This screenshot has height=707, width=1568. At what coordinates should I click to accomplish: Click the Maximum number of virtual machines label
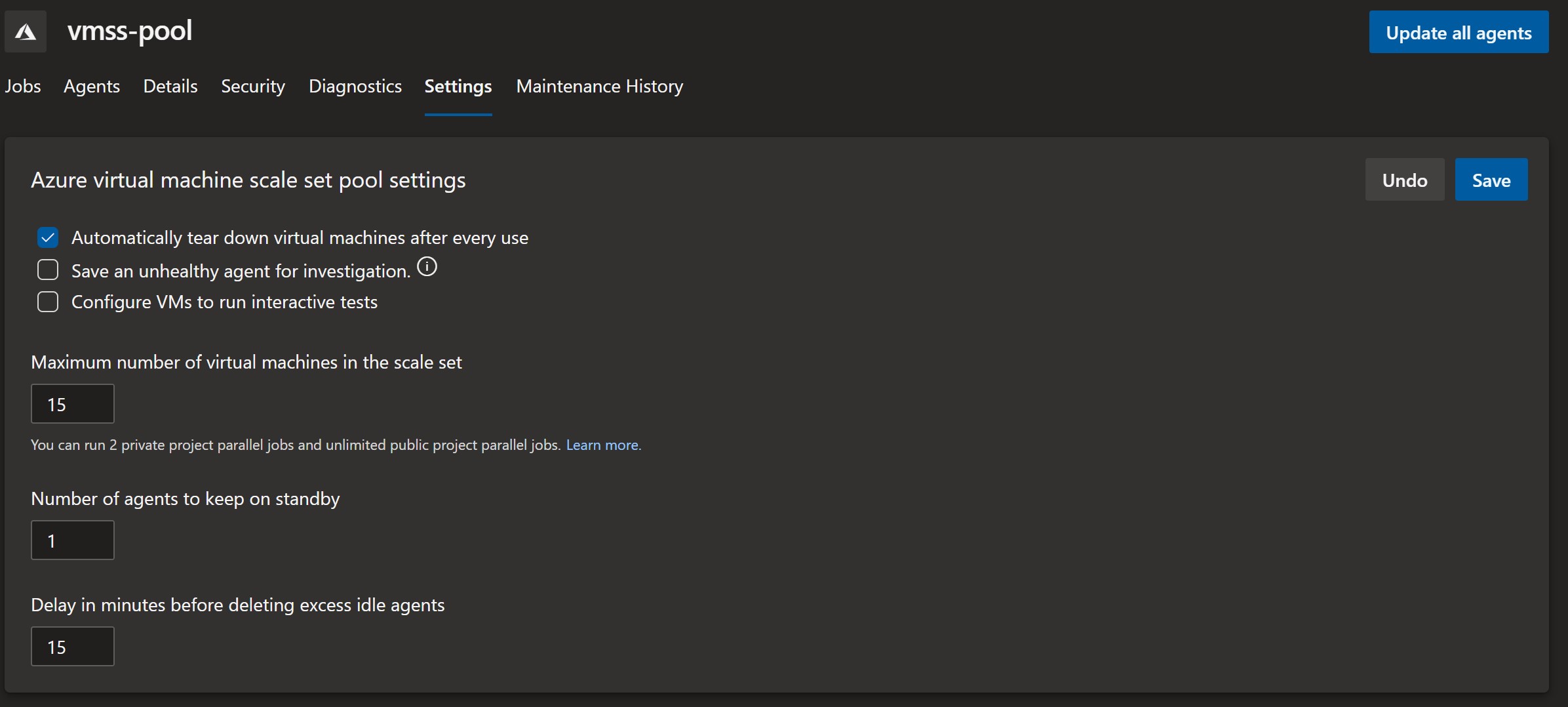(246, 363)
